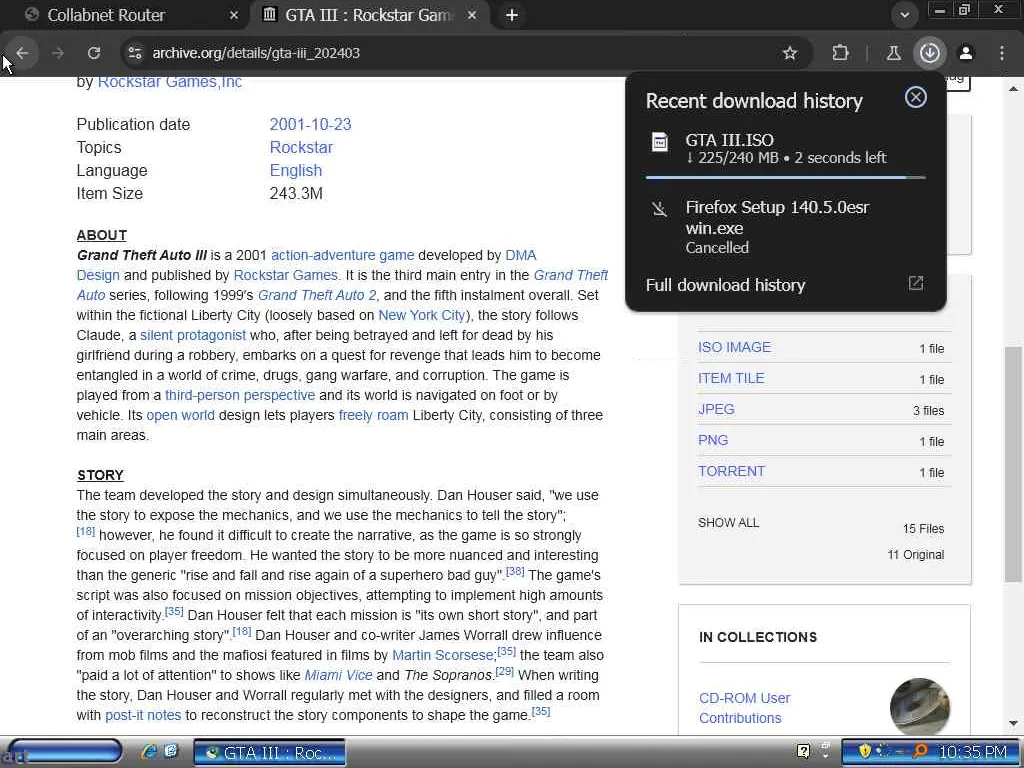Screen dimensions: 1024x768
Task: Bookmark this page with the star
Action: (x=790, y=53)
